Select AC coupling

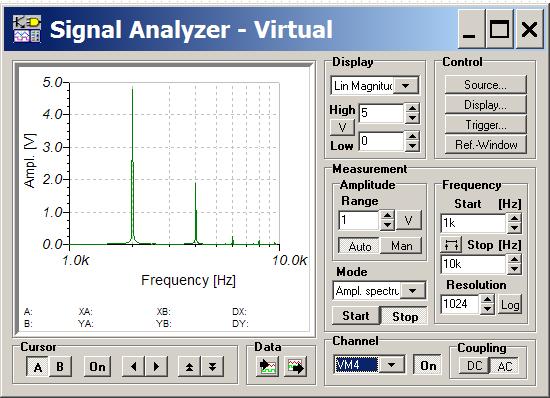pos(504,366)
